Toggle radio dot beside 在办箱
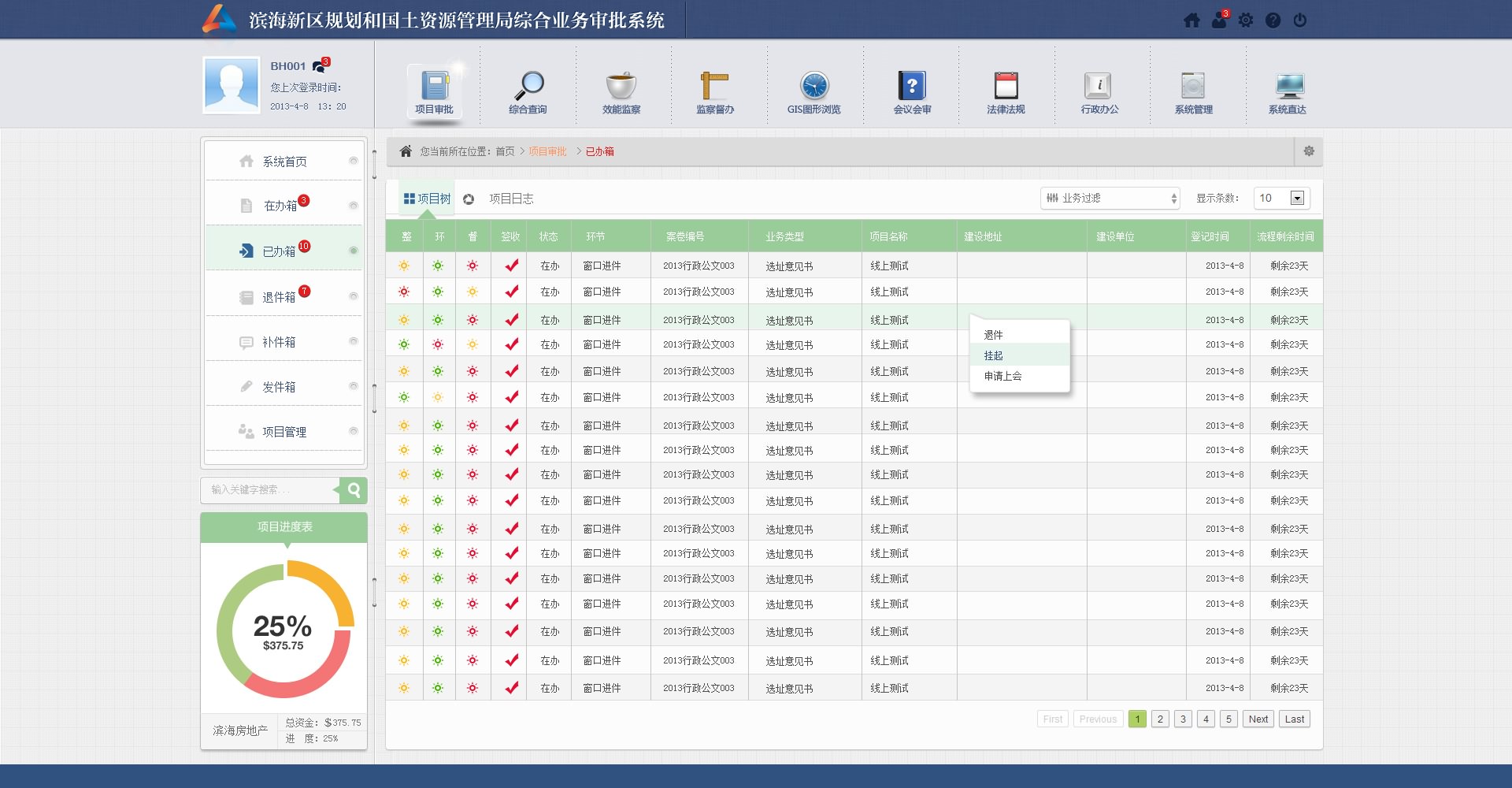1512x788 pixels. [x=353, y=206]
